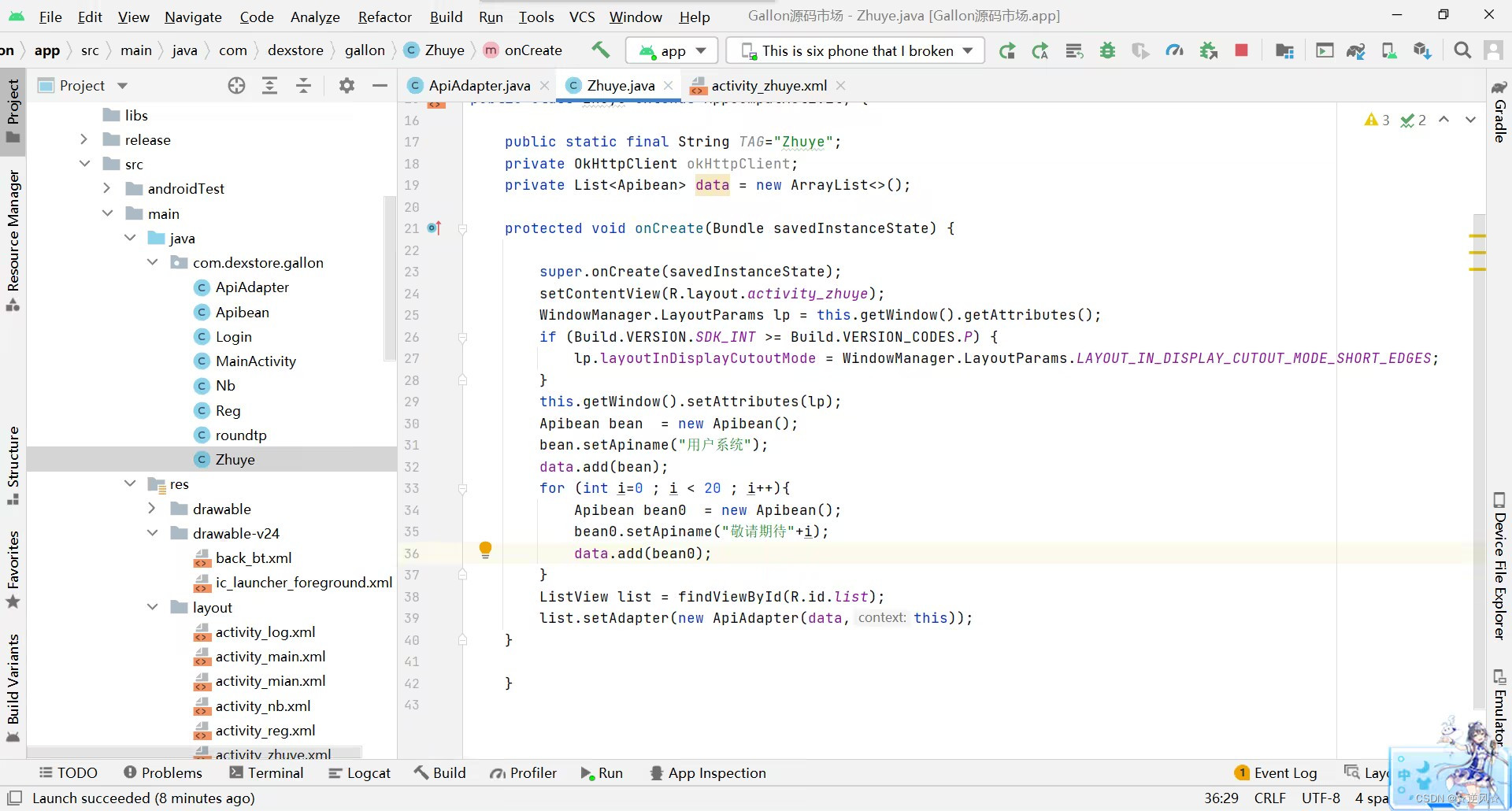1512x811 pixels.
Task: Click the editor vertical scrollbar
Action: coord(1479,461)
